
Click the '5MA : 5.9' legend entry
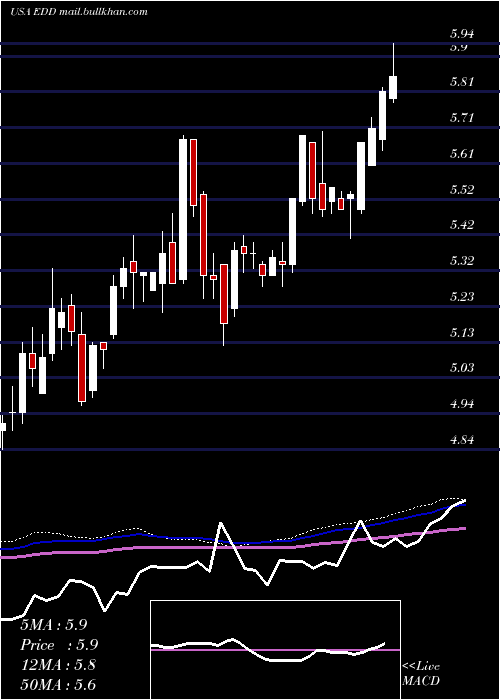click(x=54, y=625)
